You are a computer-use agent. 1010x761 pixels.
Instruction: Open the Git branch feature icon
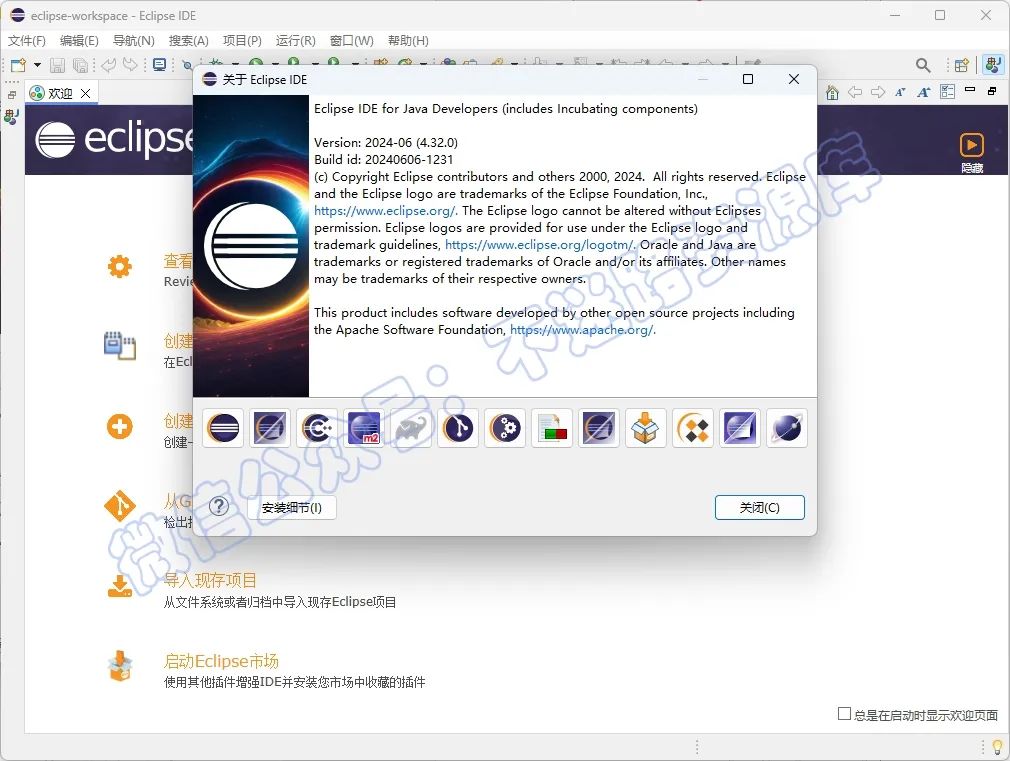(x=458, y=428)
